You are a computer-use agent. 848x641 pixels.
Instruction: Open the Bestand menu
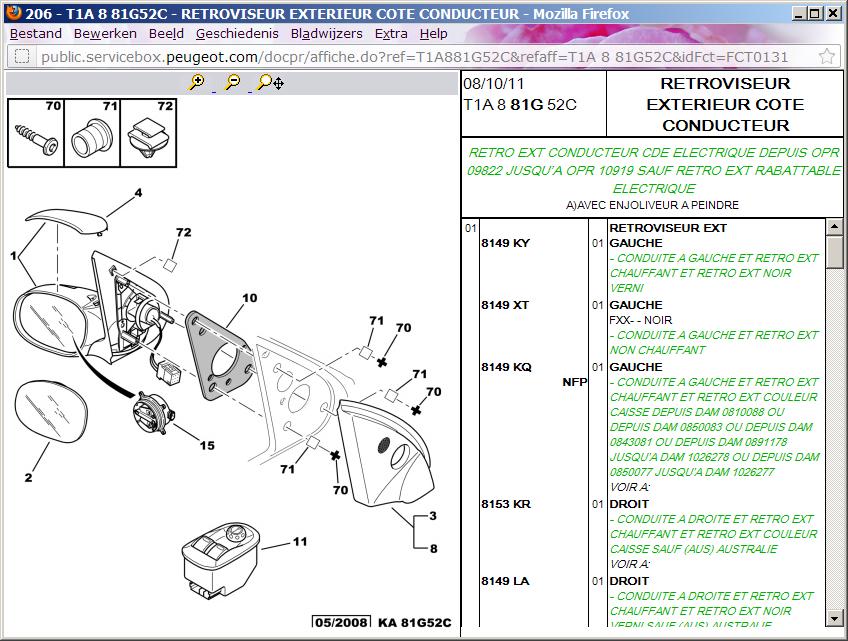tap(36, 34)
